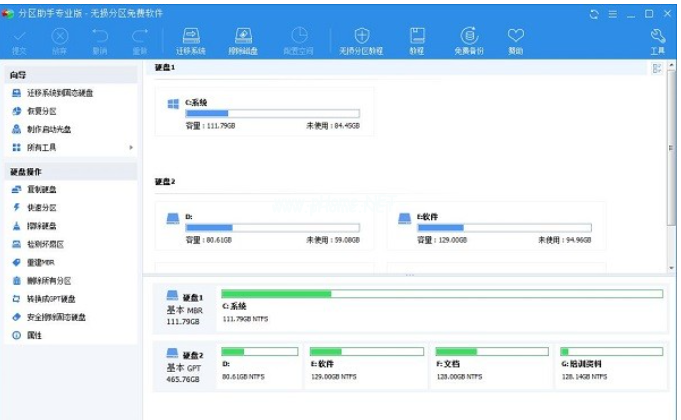Click the 迁移系统 (Migrate OS) toolbar icon
The height and width of the screenshot is (420, 681).
click(190, 40)
